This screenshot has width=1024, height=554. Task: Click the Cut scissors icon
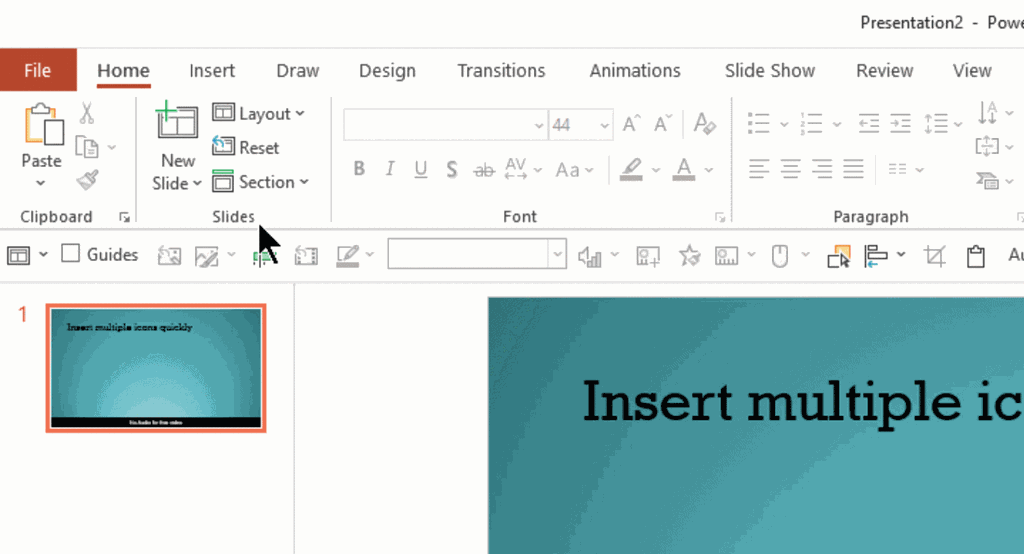pyautogui.click(x=87, y=113)
